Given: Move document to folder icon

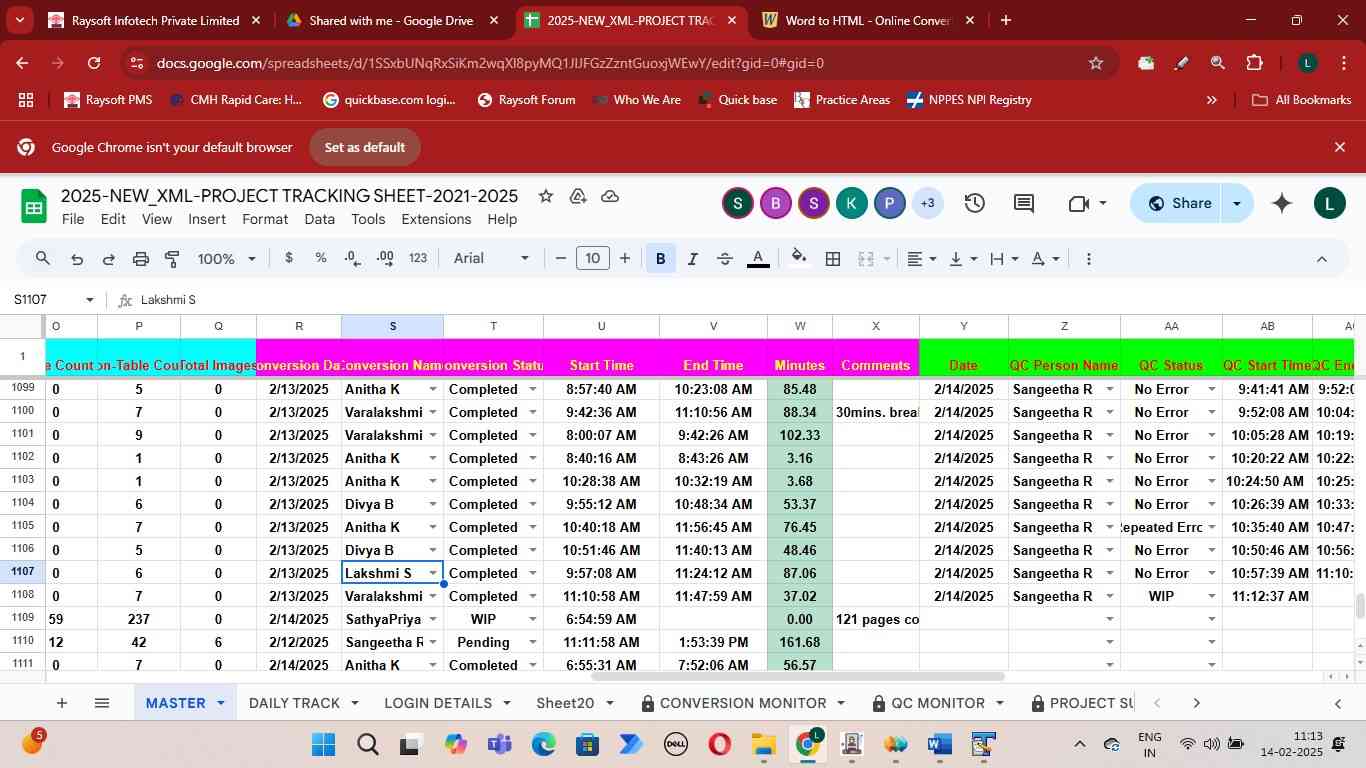Looking at the screenshot, I should coord(578,196).
